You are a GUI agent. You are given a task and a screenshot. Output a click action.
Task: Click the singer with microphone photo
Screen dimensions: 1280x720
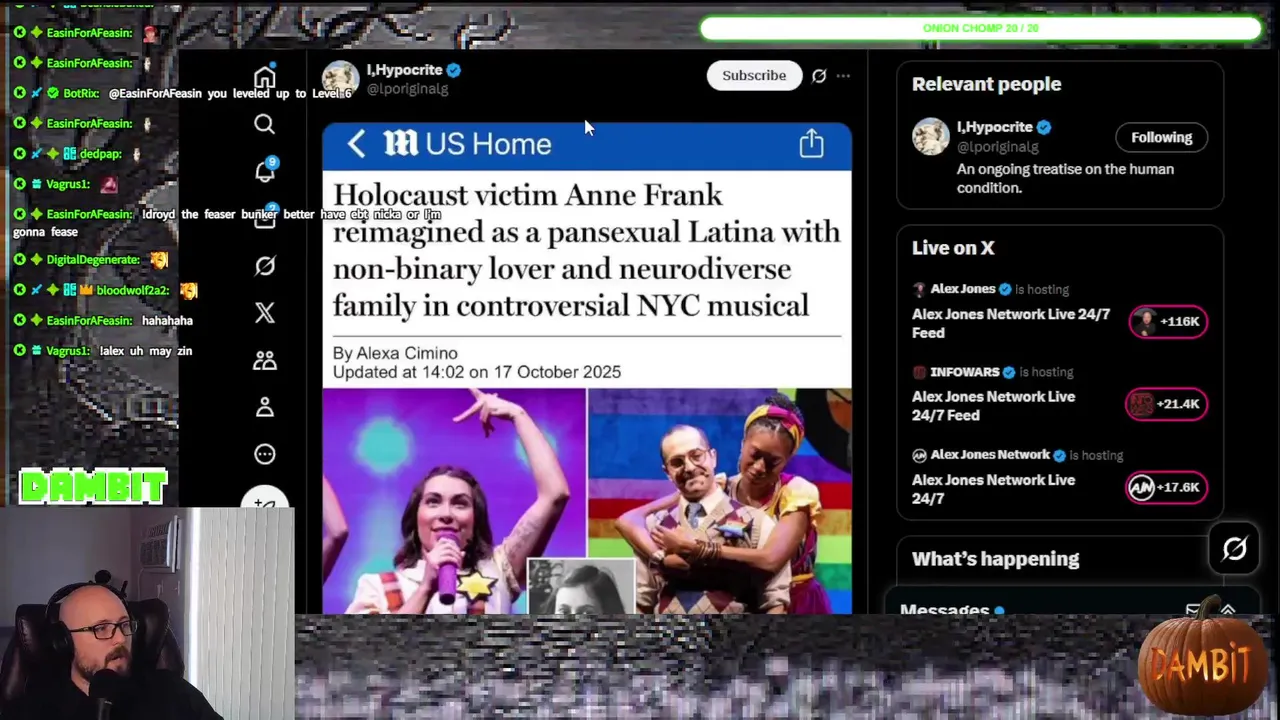(454, 500)
